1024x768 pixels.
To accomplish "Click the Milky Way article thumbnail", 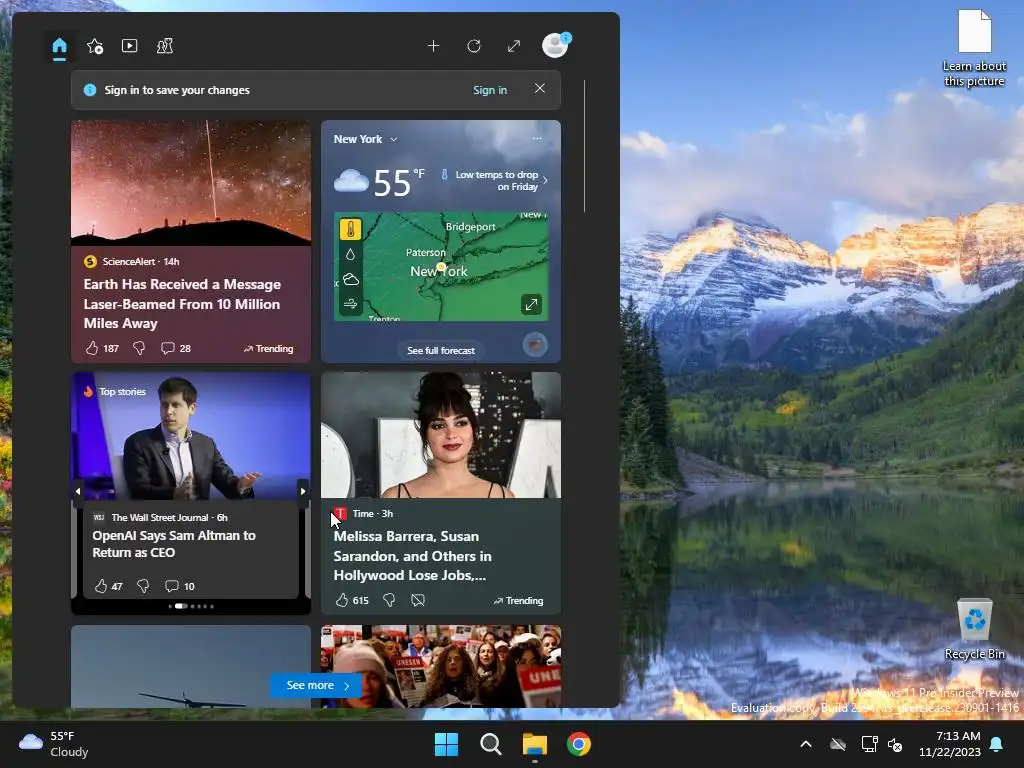I will click(x=191, y=183).
